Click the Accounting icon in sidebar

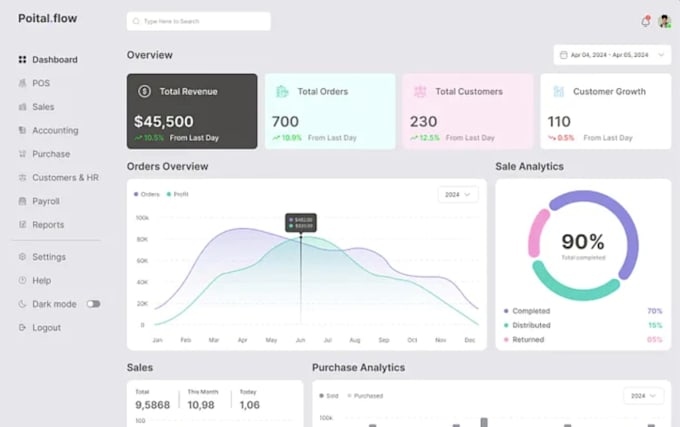23,130
